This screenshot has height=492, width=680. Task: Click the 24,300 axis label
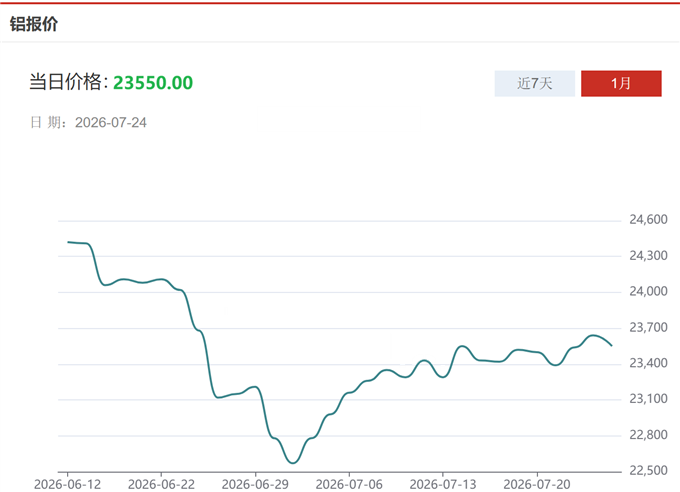pos(648,256)
